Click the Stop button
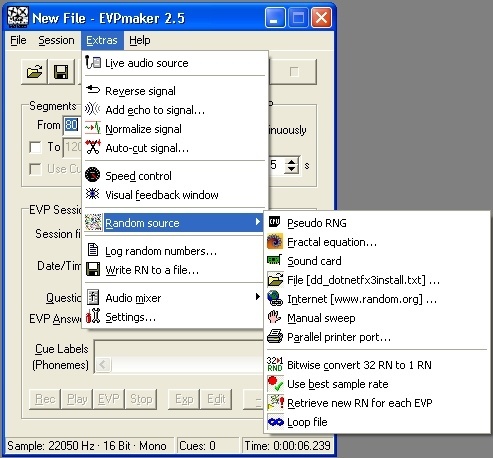Image resolution: width=493 pixels, height=458 pixels. point(141,399)
